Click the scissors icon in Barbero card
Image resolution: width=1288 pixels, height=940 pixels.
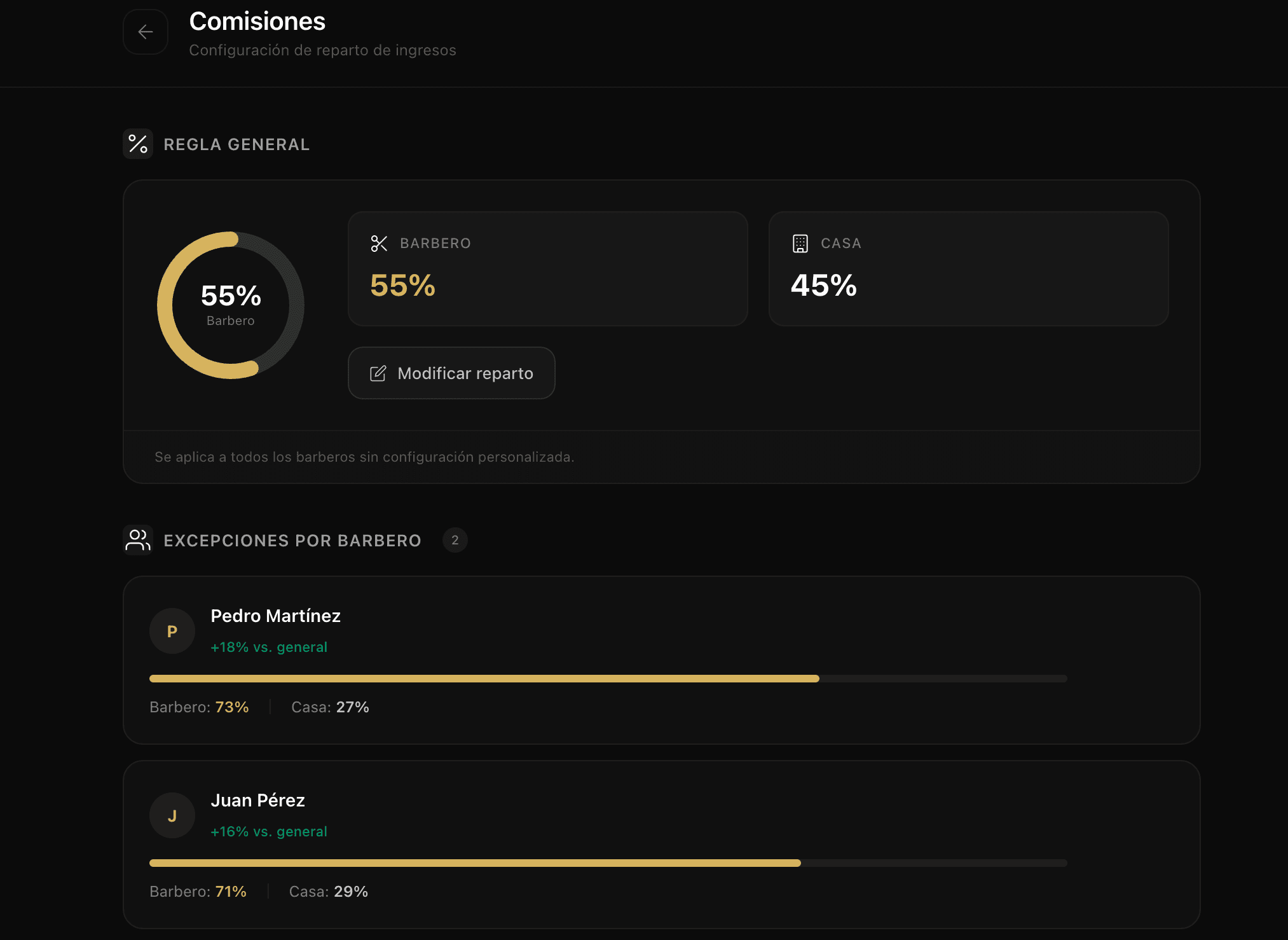click(x=379, y=244)
